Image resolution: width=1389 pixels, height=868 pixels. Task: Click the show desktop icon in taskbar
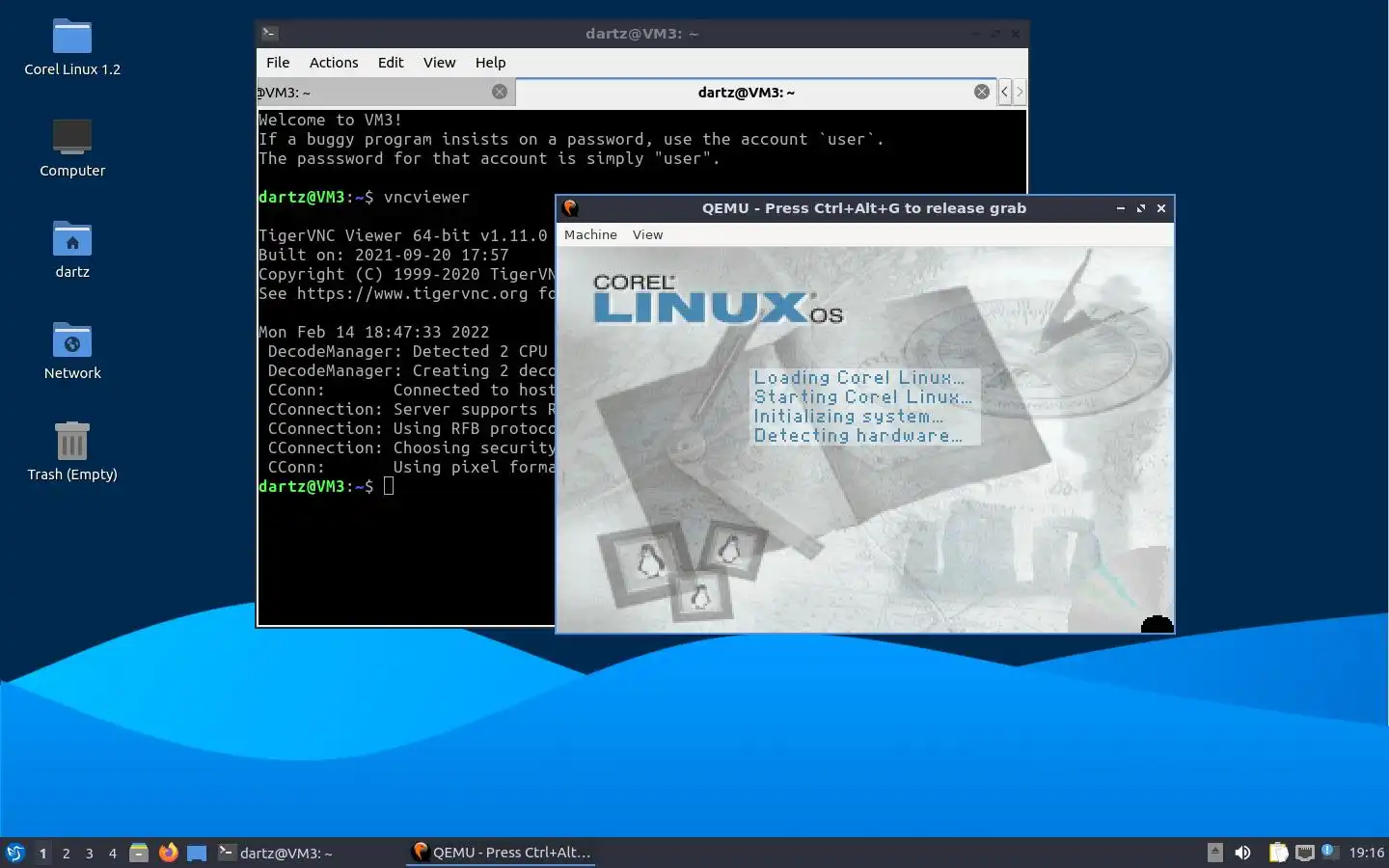(x=197, y=853)
